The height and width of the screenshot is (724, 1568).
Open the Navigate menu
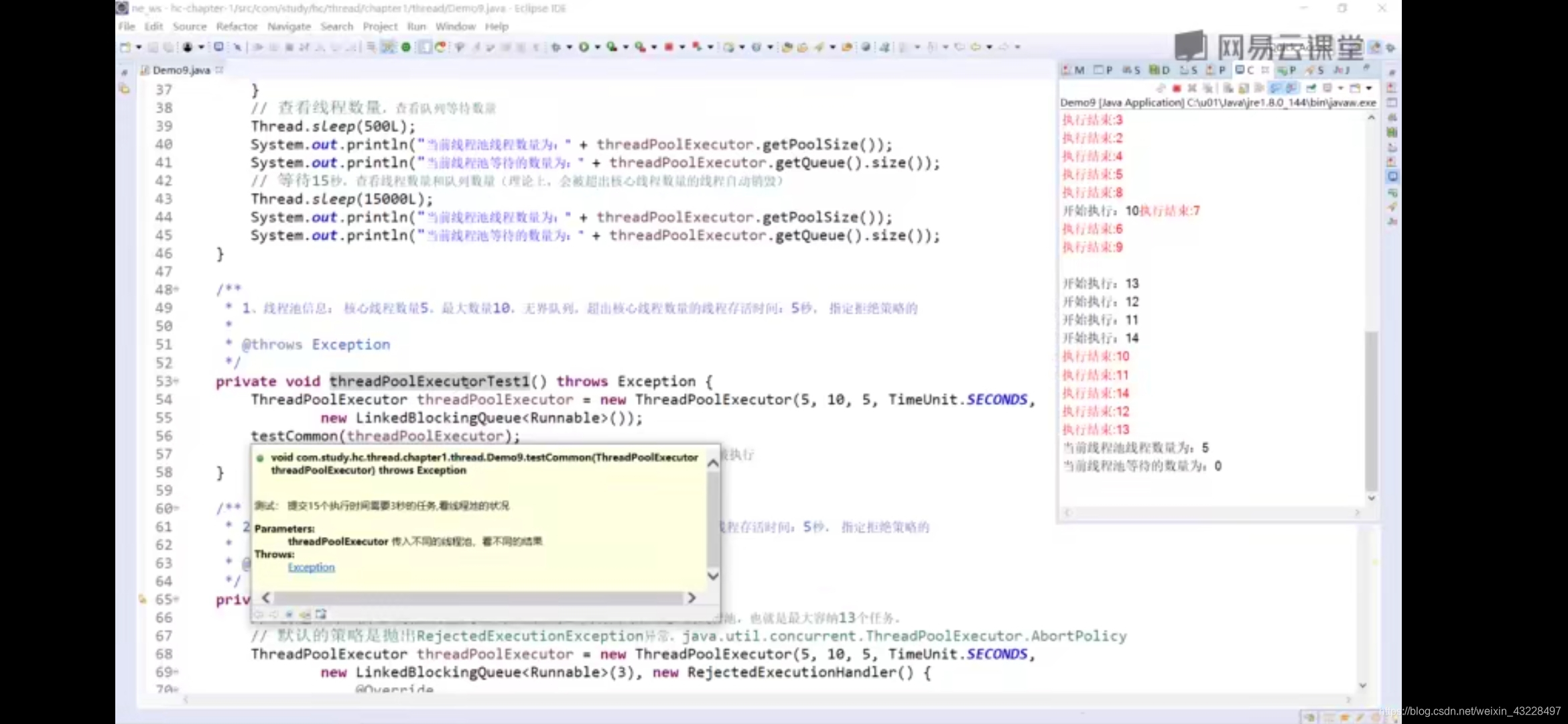[x=289, y=26]
